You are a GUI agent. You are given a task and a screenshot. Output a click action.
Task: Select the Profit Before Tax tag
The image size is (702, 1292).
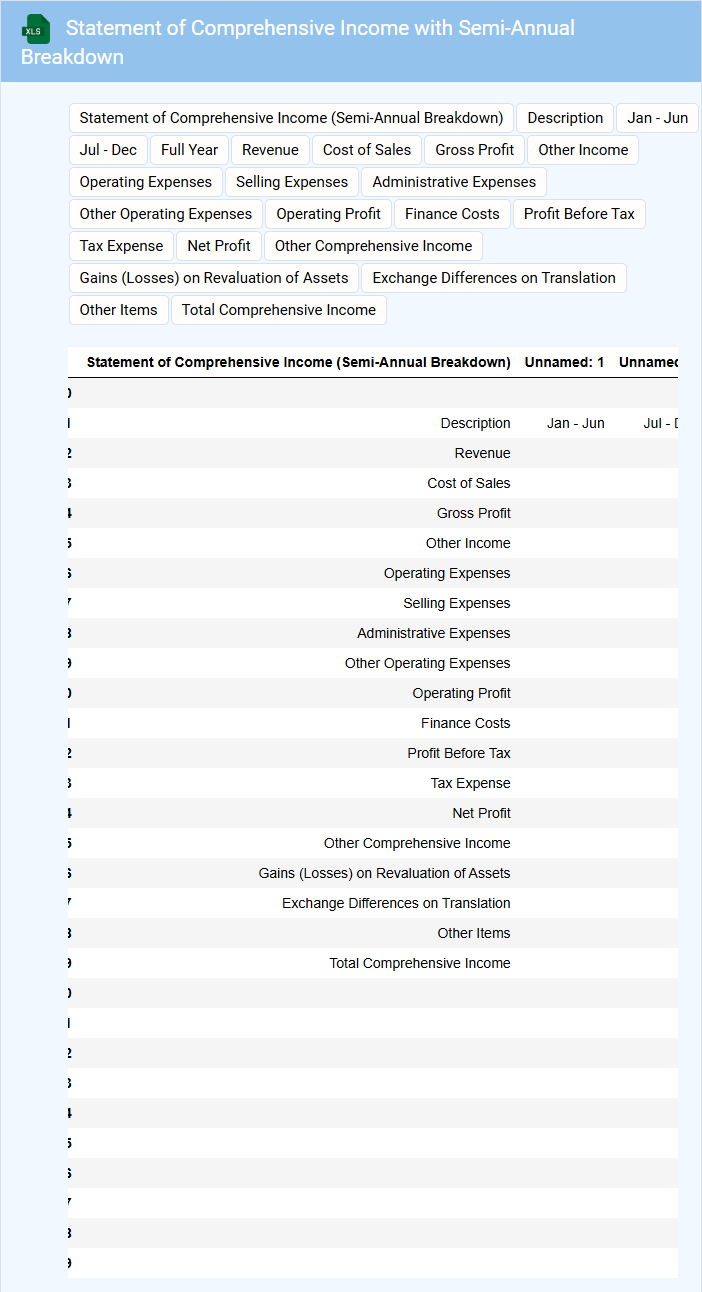[x=579, y=214]
